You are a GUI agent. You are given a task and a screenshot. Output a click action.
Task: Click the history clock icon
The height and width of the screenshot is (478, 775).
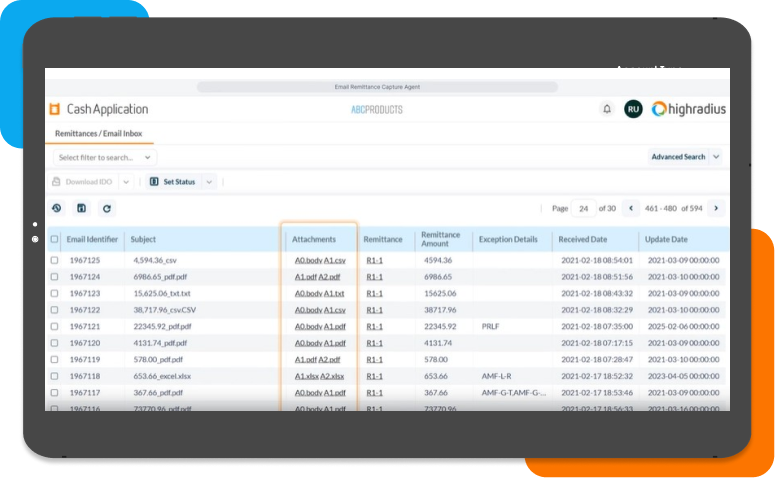[x=57, y=208]
